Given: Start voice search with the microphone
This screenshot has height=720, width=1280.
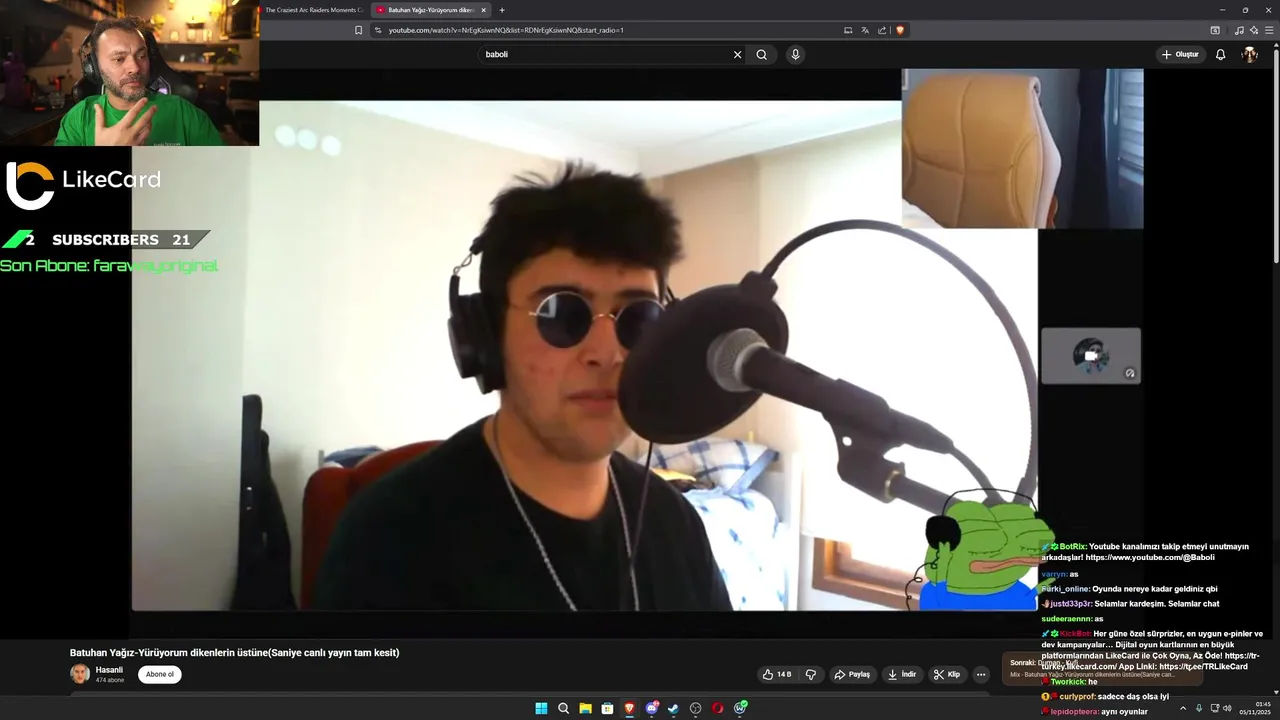Looking at the screenshot, I should [795, 55].
